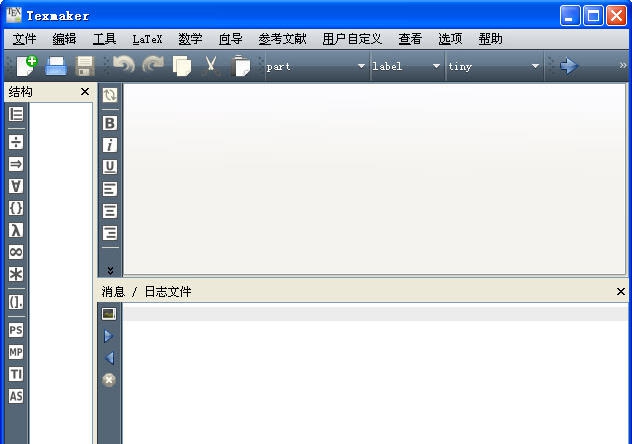The width and height of the screenshot is (632, 444).
Task: Cut selection with the scissors icon
Action: [211, 66]
